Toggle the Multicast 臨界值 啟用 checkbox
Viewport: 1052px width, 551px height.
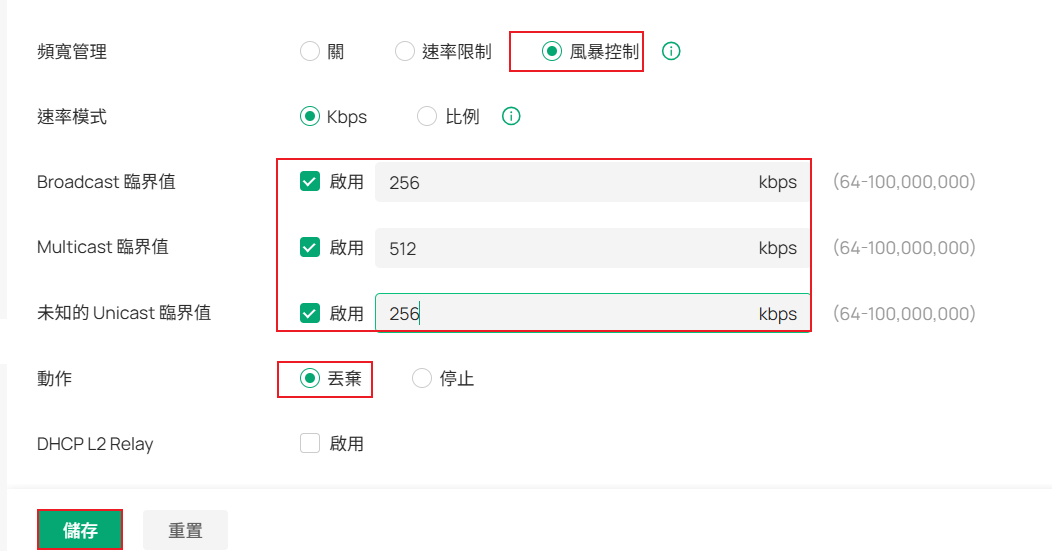tap(310, 247)
